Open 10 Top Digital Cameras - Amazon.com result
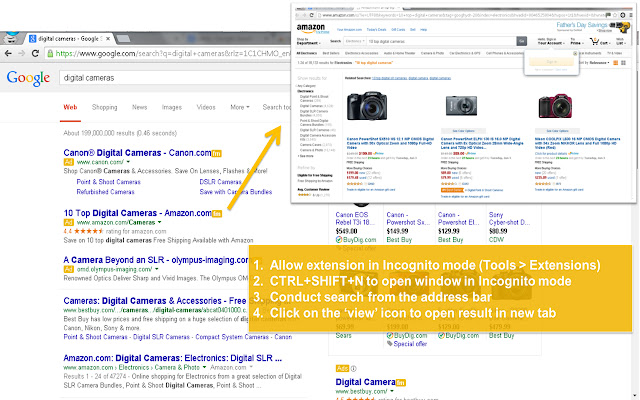Viewport: 640px width, 400px height. coord(138,213)
